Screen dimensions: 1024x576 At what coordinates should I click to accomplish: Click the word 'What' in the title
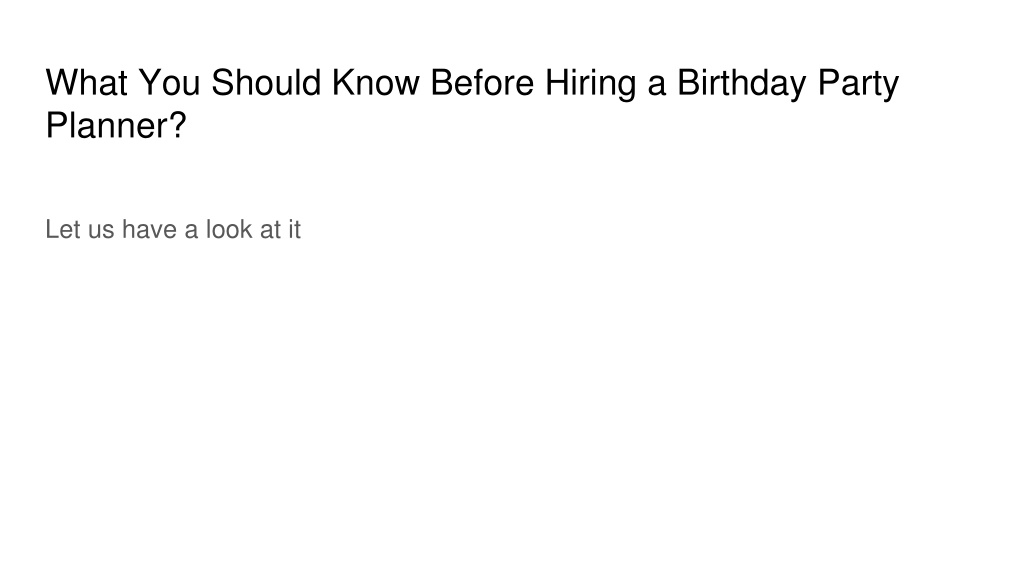pos(86,83)
